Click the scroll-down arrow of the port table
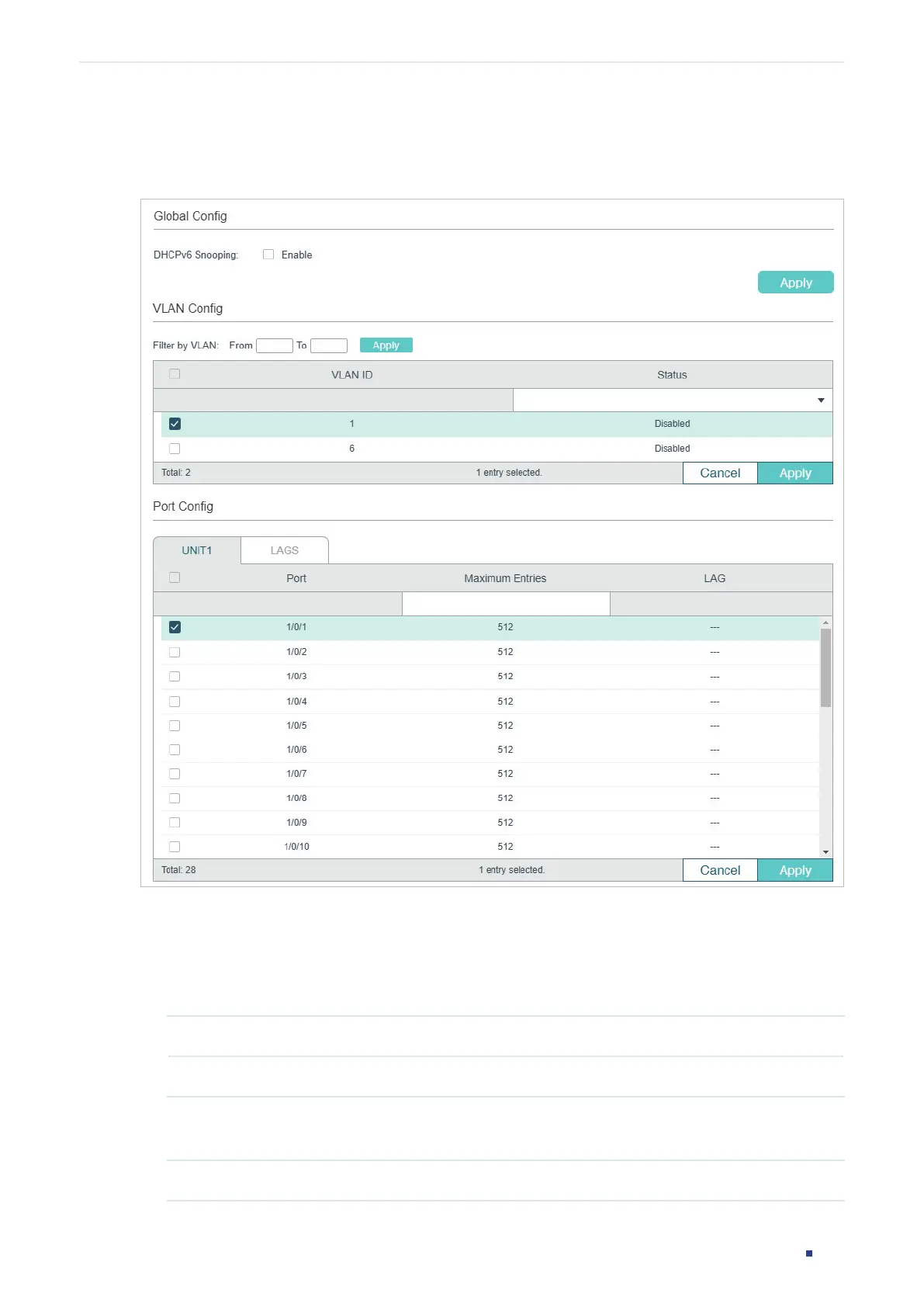Viewport: 924px width, 1307px height. point(825,852)
